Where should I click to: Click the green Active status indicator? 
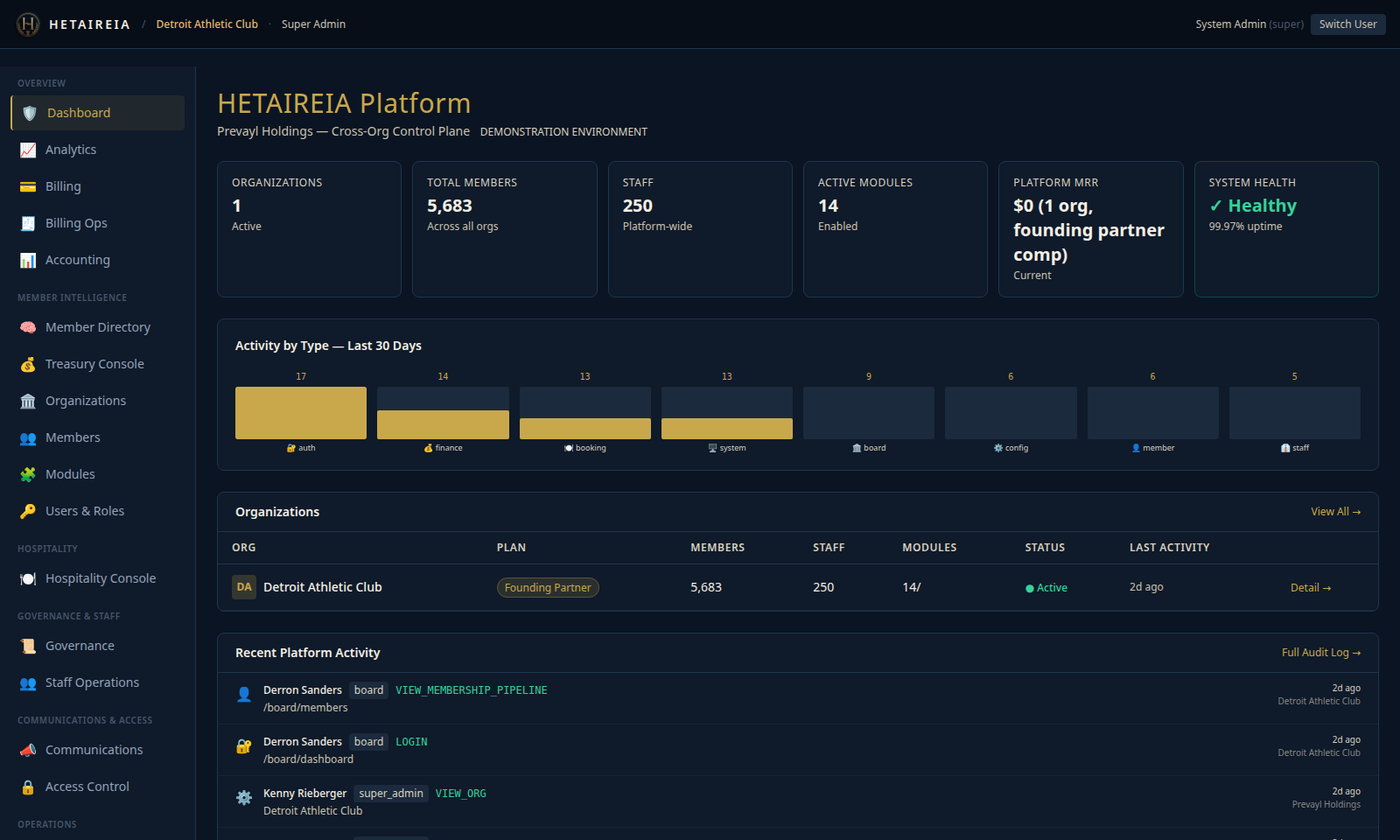pos(1046,588)
